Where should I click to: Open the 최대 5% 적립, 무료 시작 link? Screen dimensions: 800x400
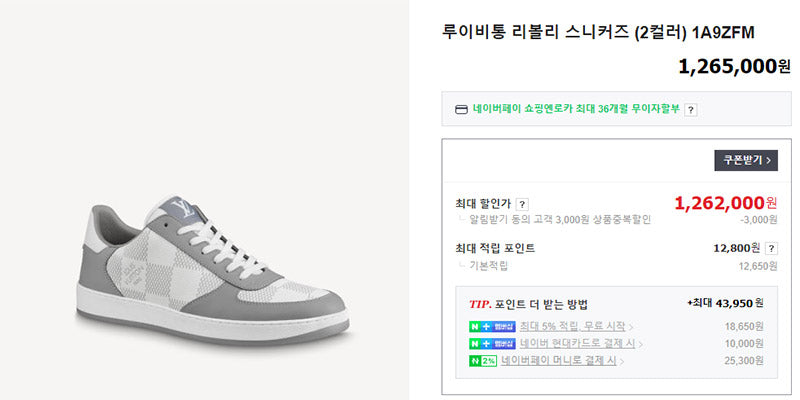572,327
